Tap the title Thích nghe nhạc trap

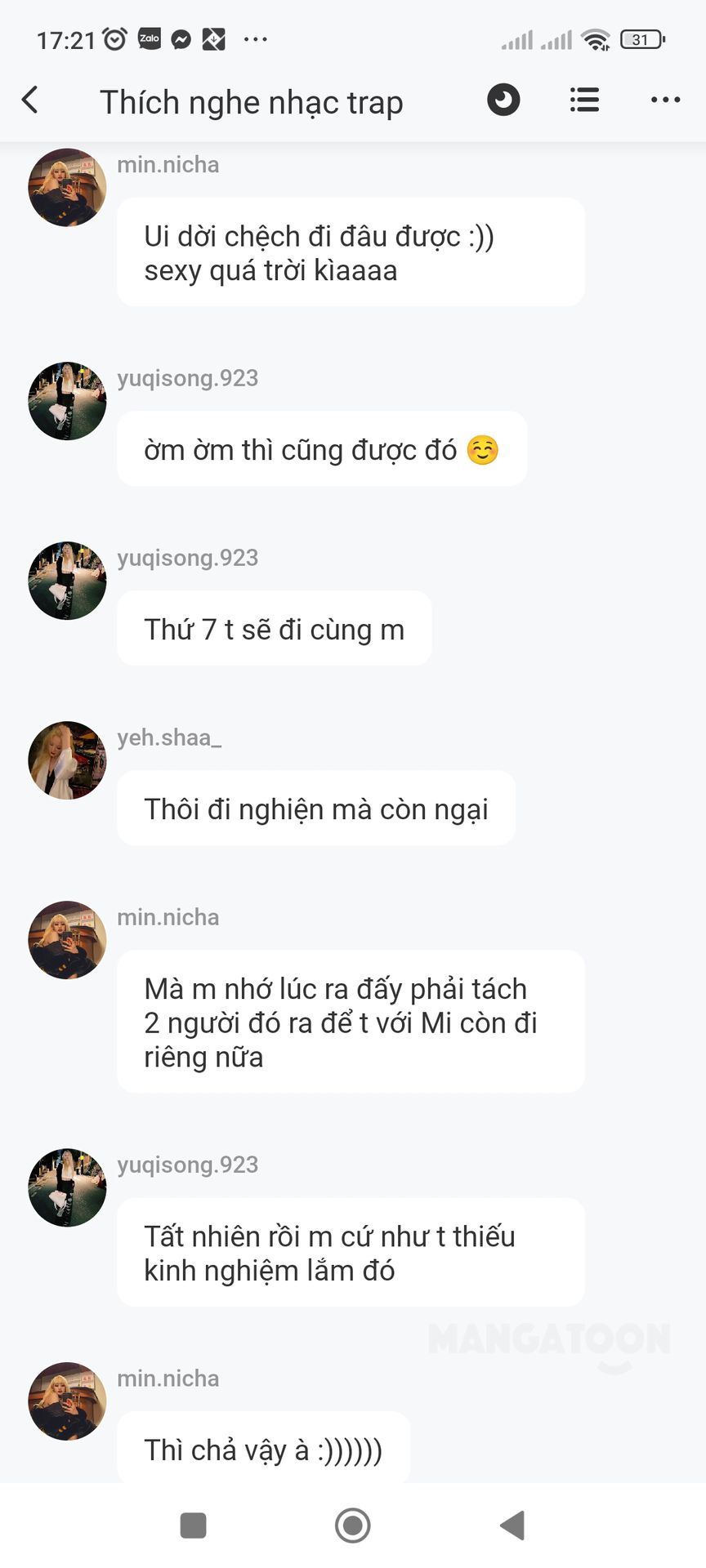(x=252, y=103)
